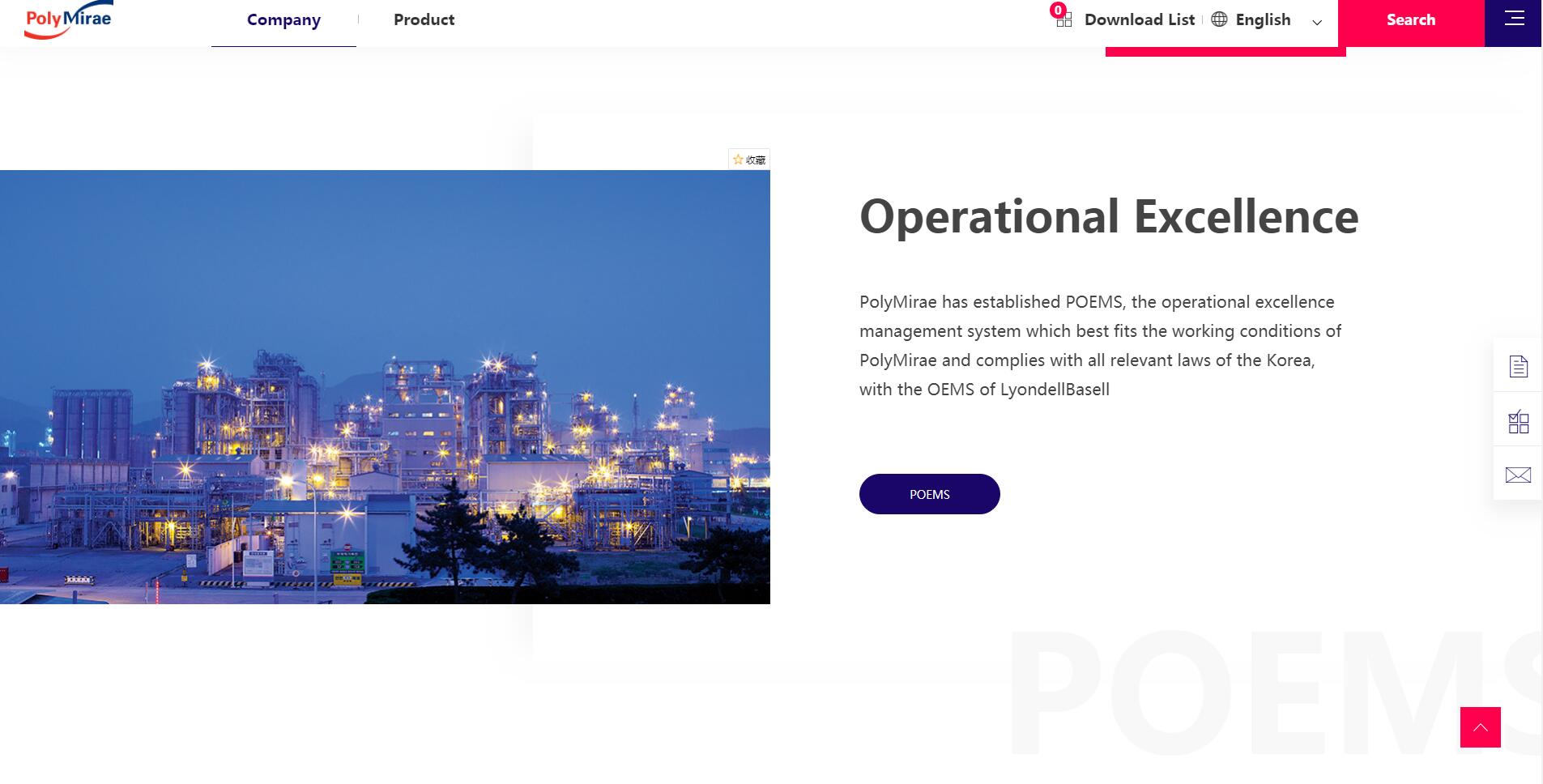Screen dimensions: 1543x784
Task: Click the document icon in side panel
Action: coord(1518,366)
